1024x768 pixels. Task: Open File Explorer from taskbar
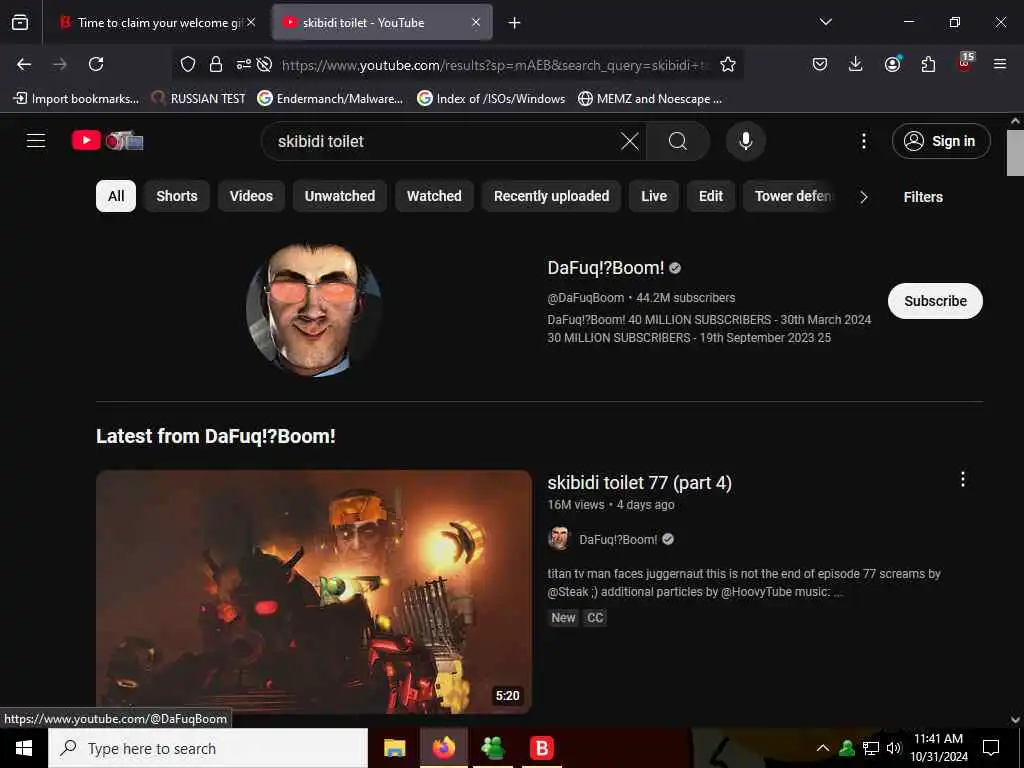pyautogui.click(x=394, y=748)
